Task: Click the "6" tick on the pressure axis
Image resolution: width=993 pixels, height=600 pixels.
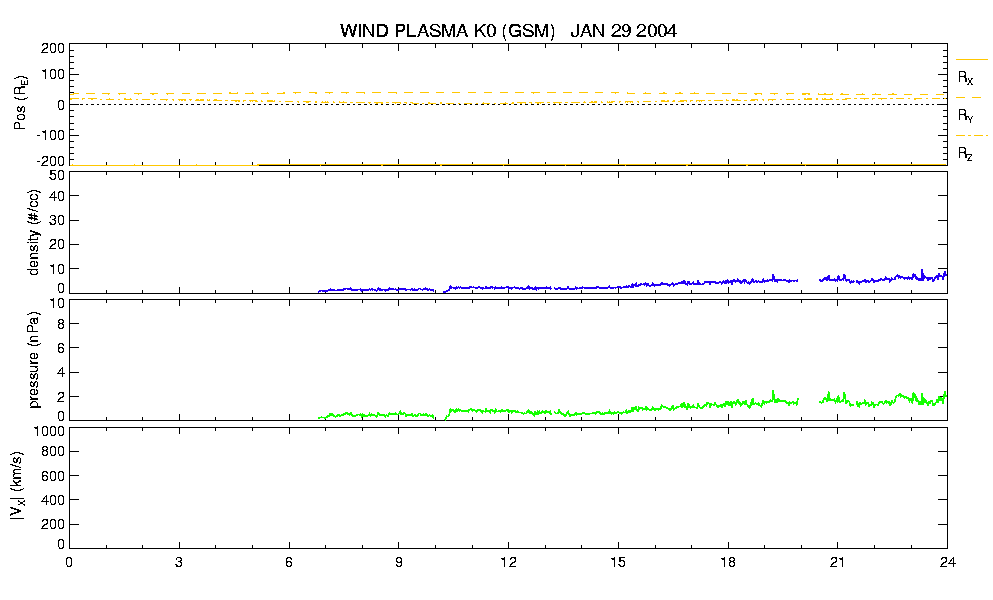Action: [61, 348]
